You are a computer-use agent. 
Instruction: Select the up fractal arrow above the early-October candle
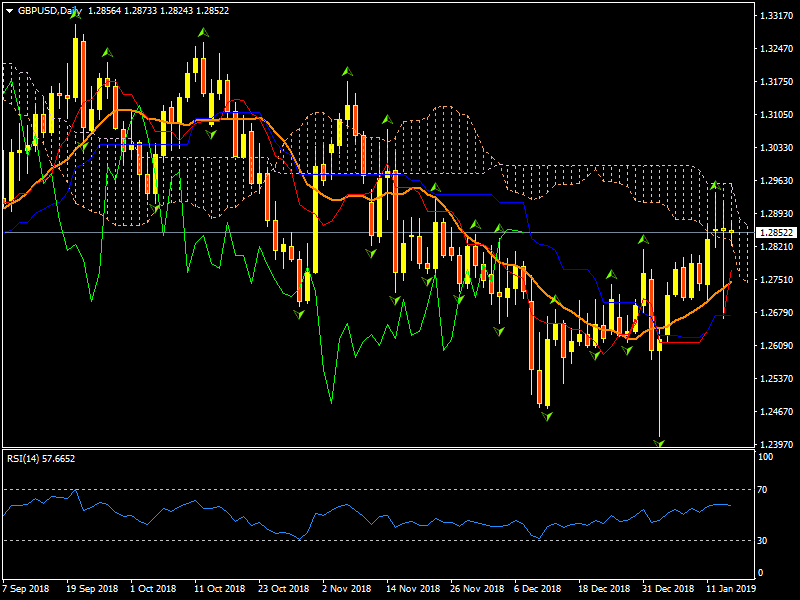tap(108, 51)
